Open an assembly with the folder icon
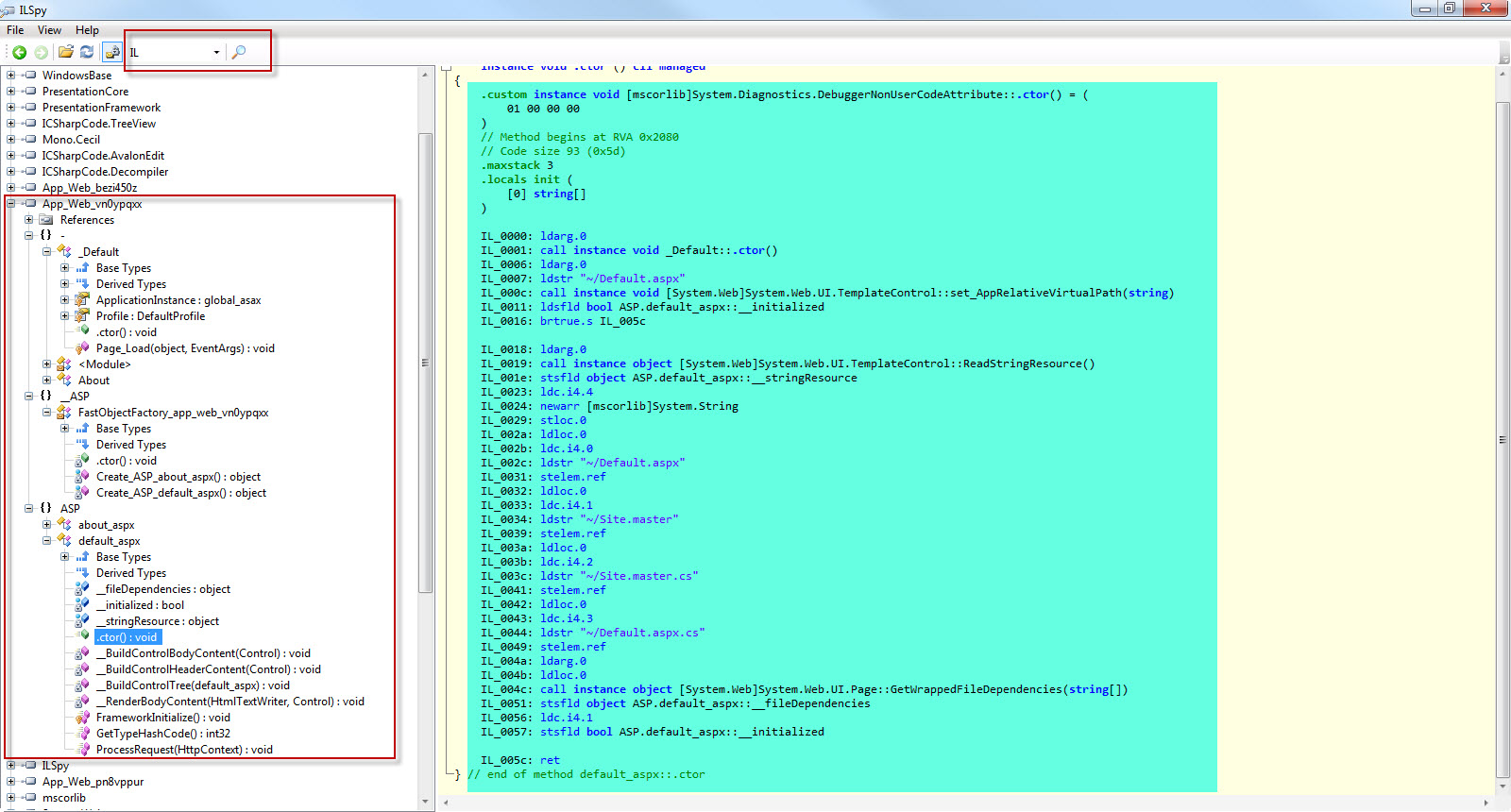The width and height of the screenshot is (1511, 812). [x=65, y=52]
